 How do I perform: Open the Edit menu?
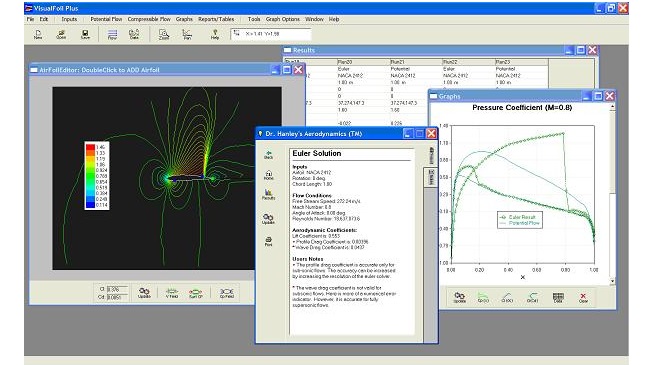click(44, 19)
